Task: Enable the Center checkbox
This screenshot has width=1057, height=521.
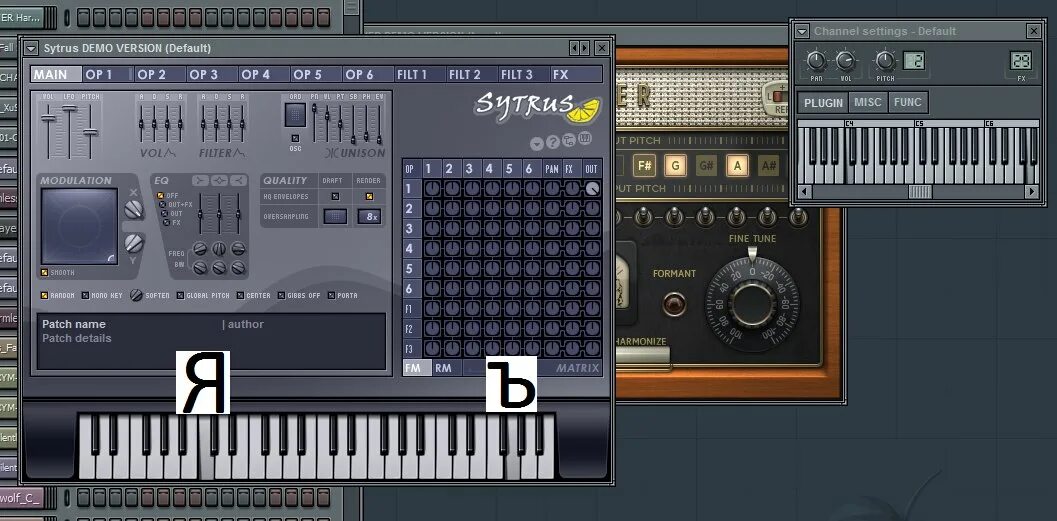Action: (x=240, y=295)
